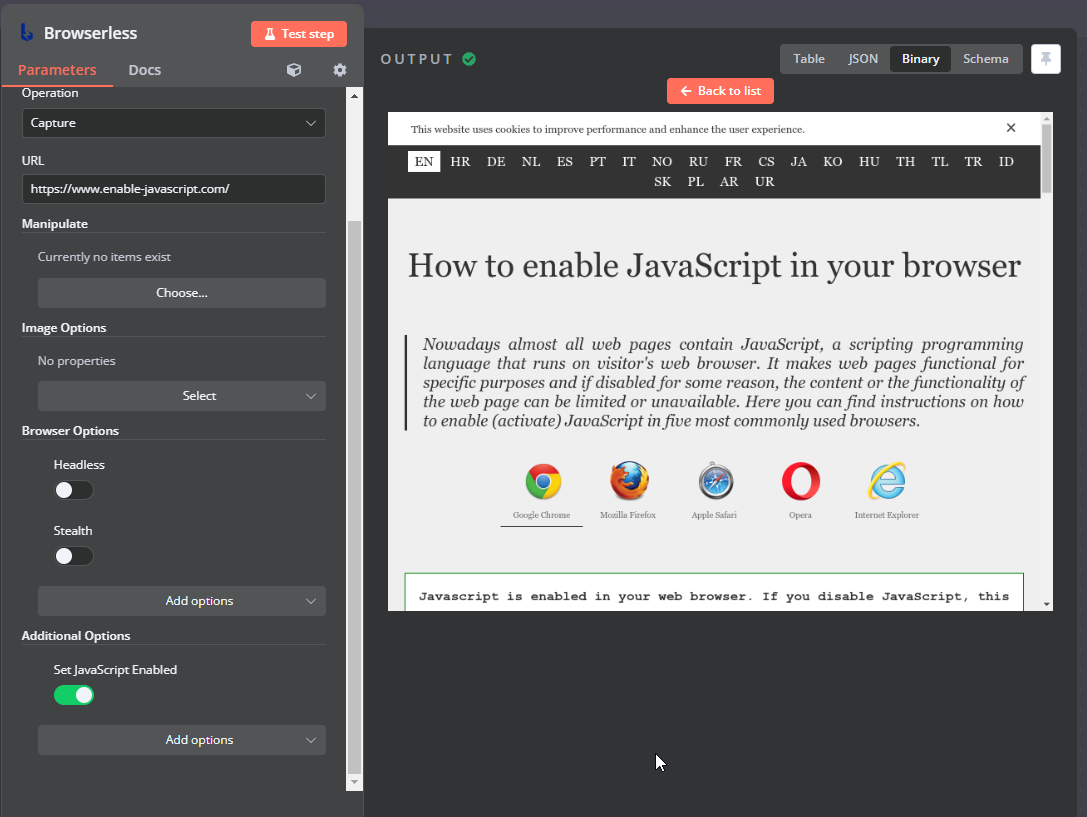Click the URL input field
The image size is (1087, 817).
(x=174, y=189)
